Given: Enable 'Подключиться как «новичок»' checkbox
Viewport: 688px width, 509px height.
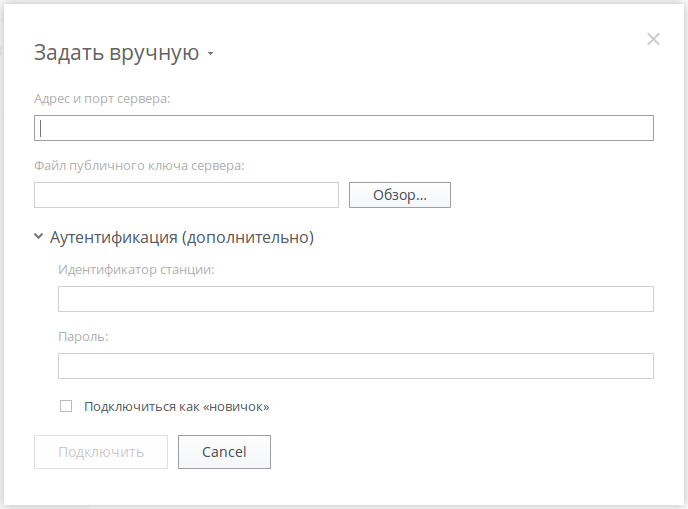Looking at the screenshot, I should pos(66,406).
